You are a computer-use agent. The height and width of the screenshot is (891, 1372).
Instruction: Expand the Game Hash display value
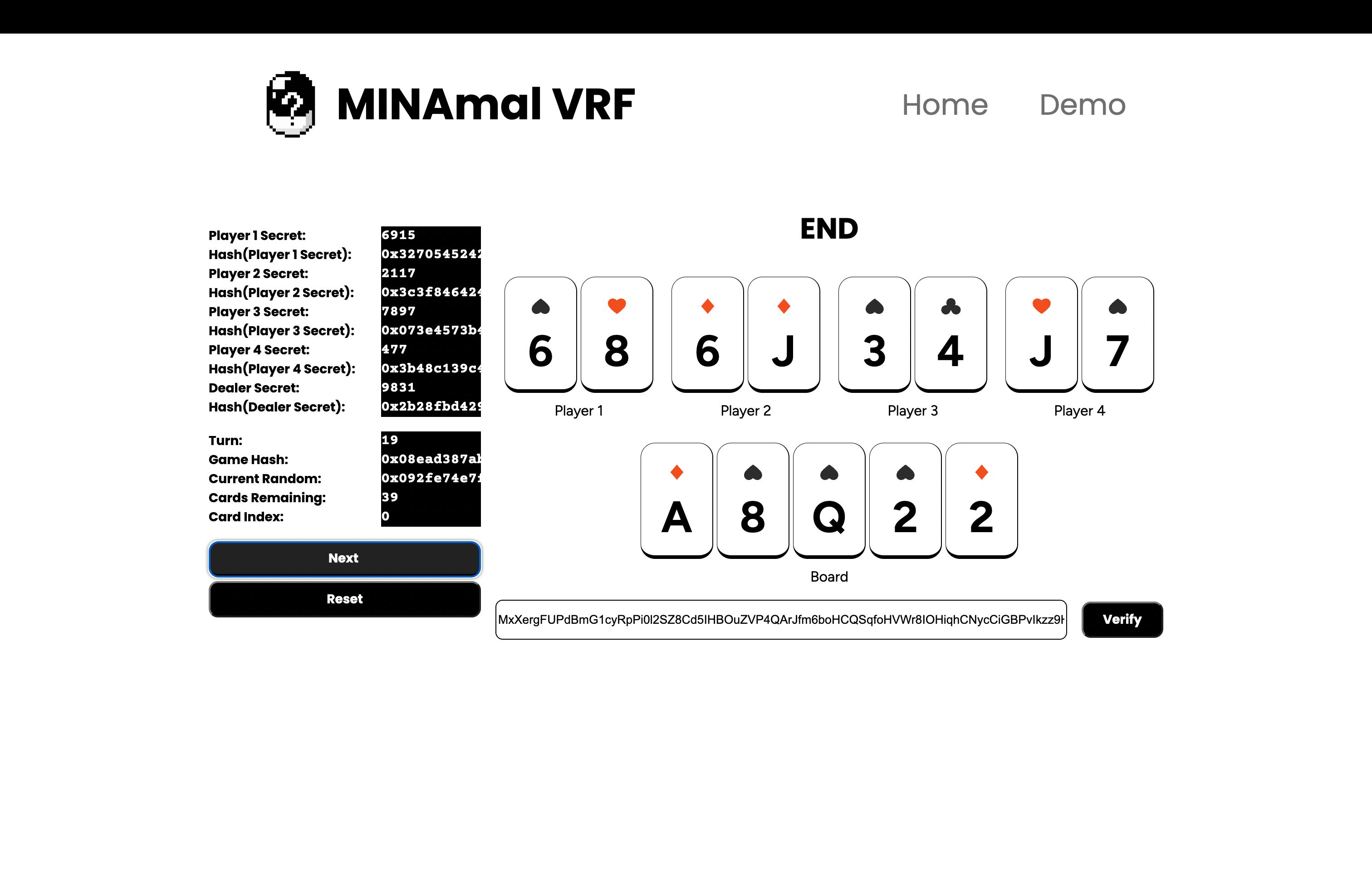click(x=429, y=459)
